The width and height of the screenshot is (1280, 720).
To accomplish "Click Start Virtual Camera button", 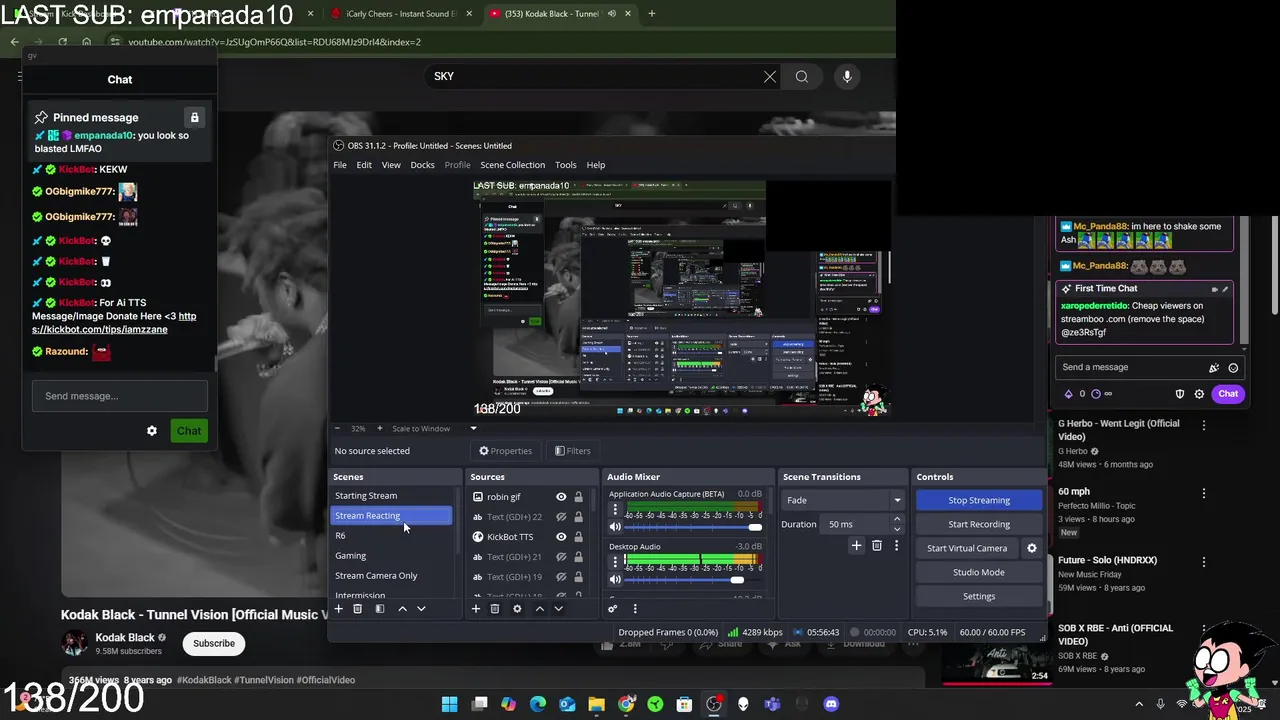I will [967, 548].
